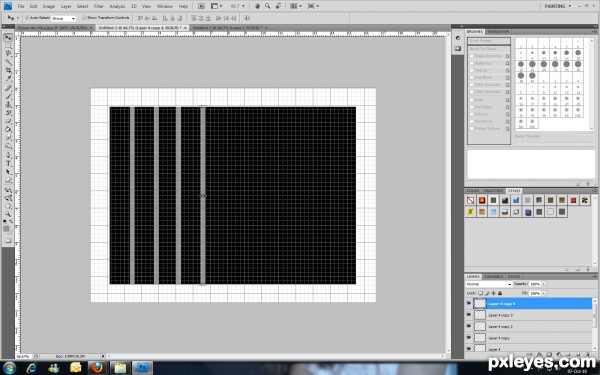
Task: Open the Filter menu
Action: coord(99,7)
